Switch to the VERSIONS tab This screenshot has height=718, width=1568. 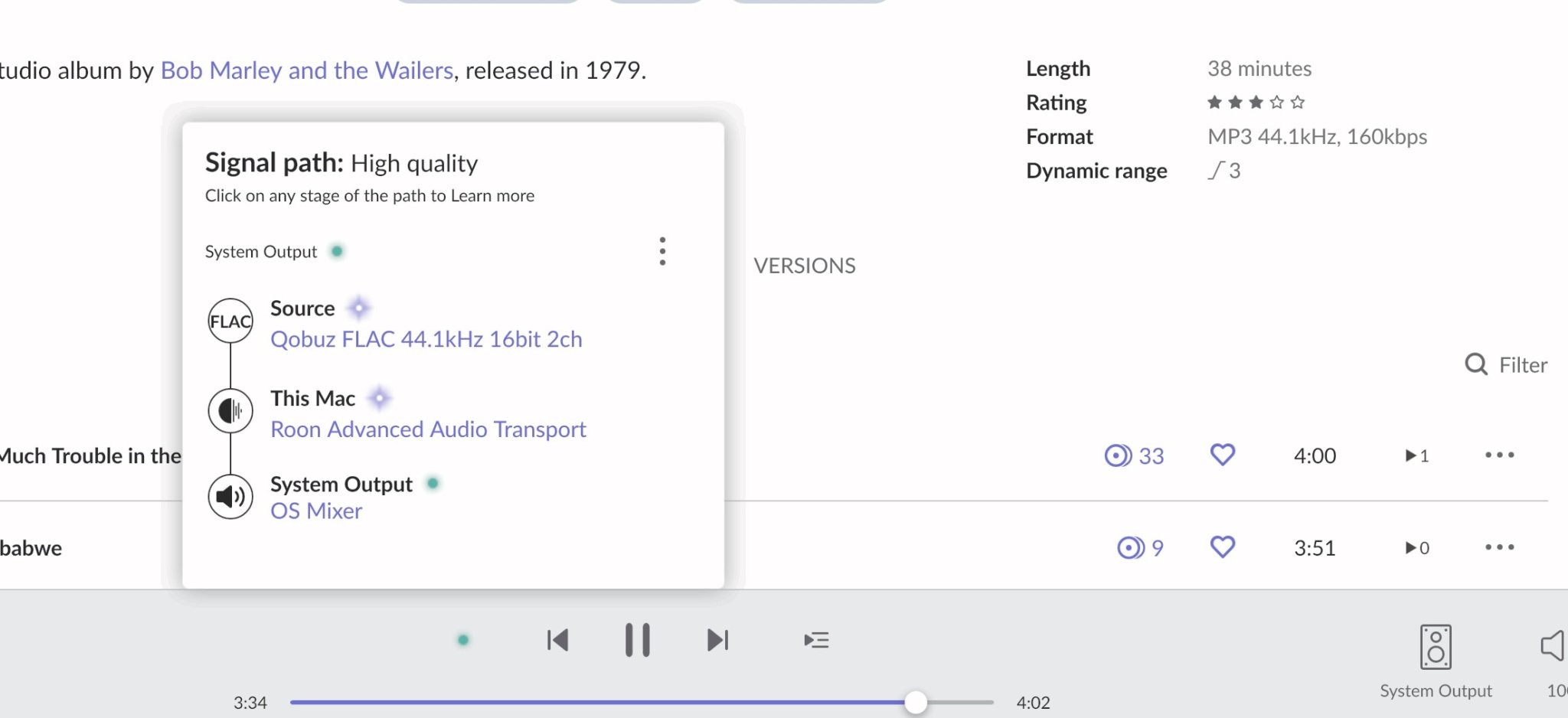(805, 266)
